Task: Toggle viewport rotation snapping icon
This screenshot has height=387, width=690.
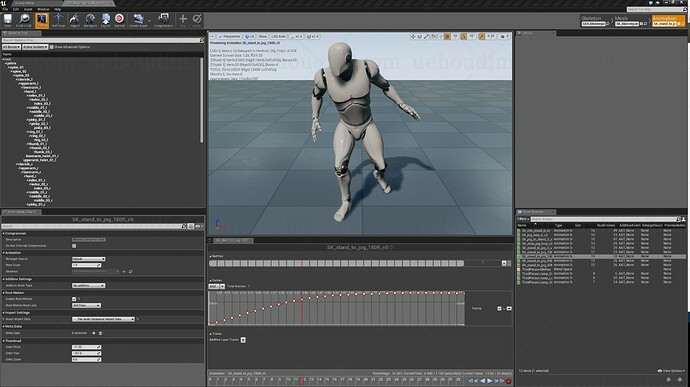Action: click(x=463, y=37)
